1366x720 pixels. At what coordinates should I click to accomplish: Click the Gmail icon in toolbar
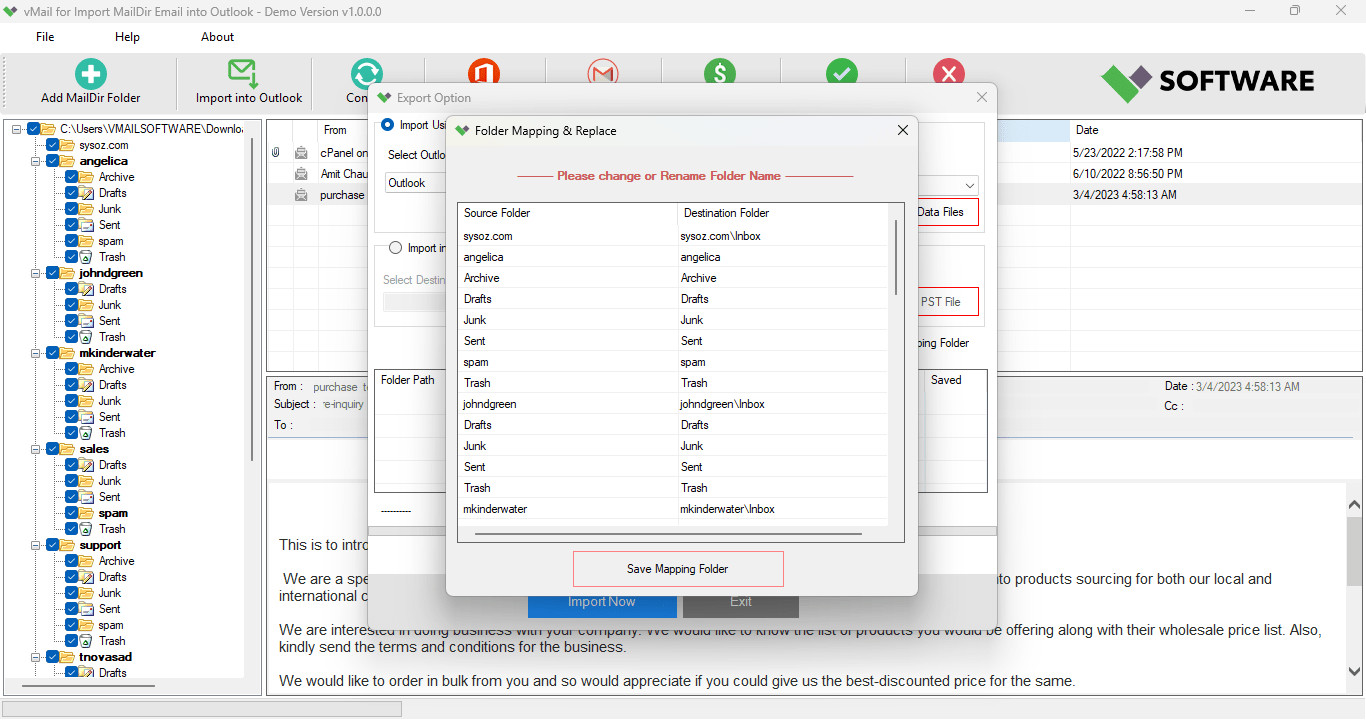(603, 72)
